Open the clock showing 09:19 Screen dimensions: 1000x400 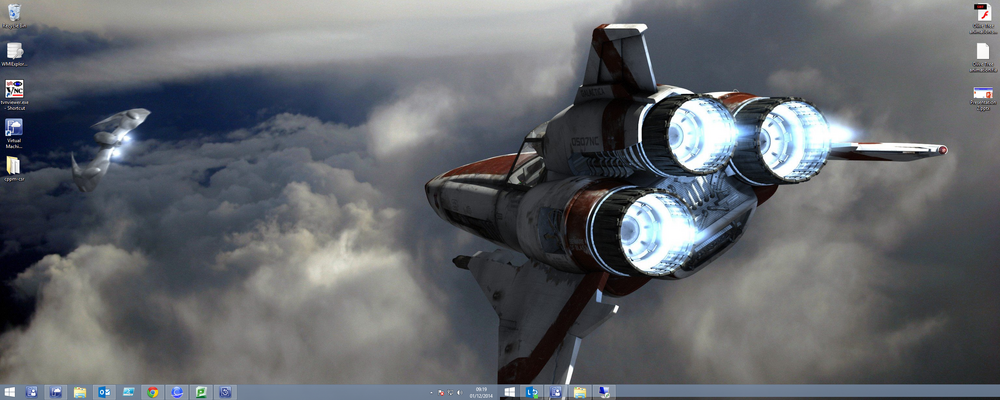pos(482,392)
